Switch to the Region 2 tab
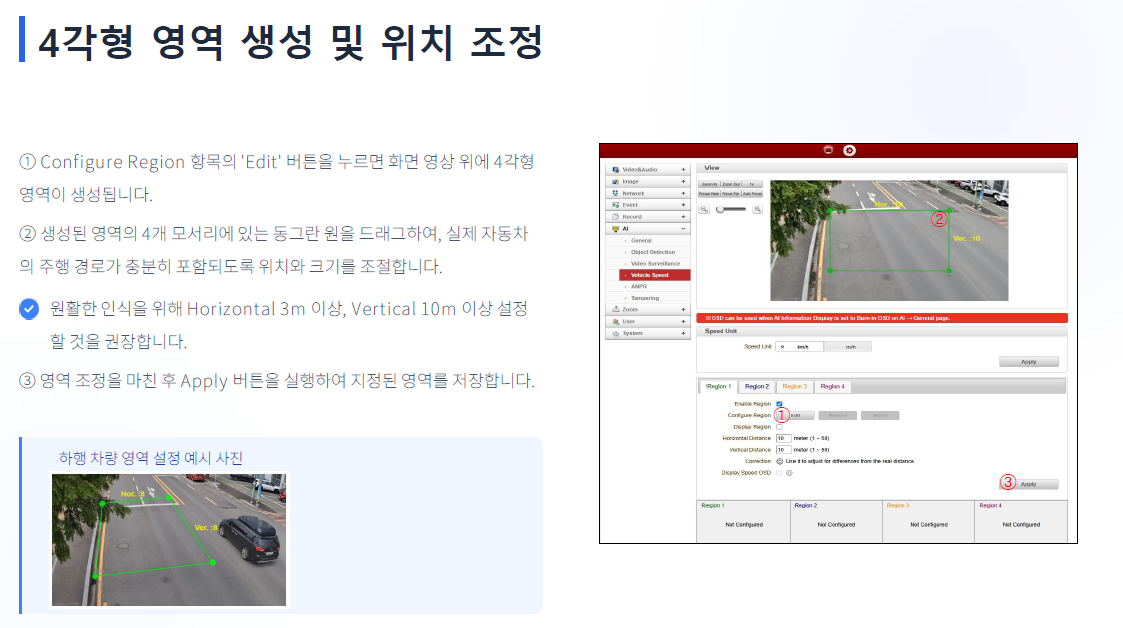Image resolution: width=1123 pixels, height=628 pixels. [756, 387]
